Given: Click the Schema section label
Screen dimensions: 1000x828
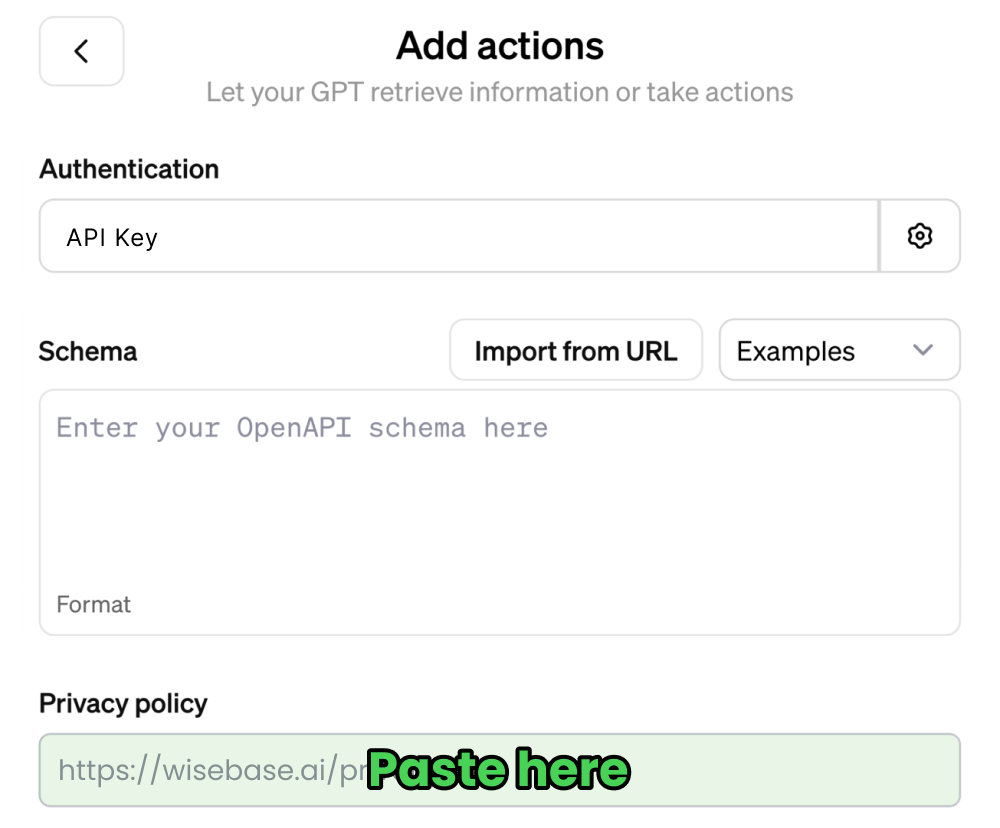Looking at the screenshot, I should point(88,352).
